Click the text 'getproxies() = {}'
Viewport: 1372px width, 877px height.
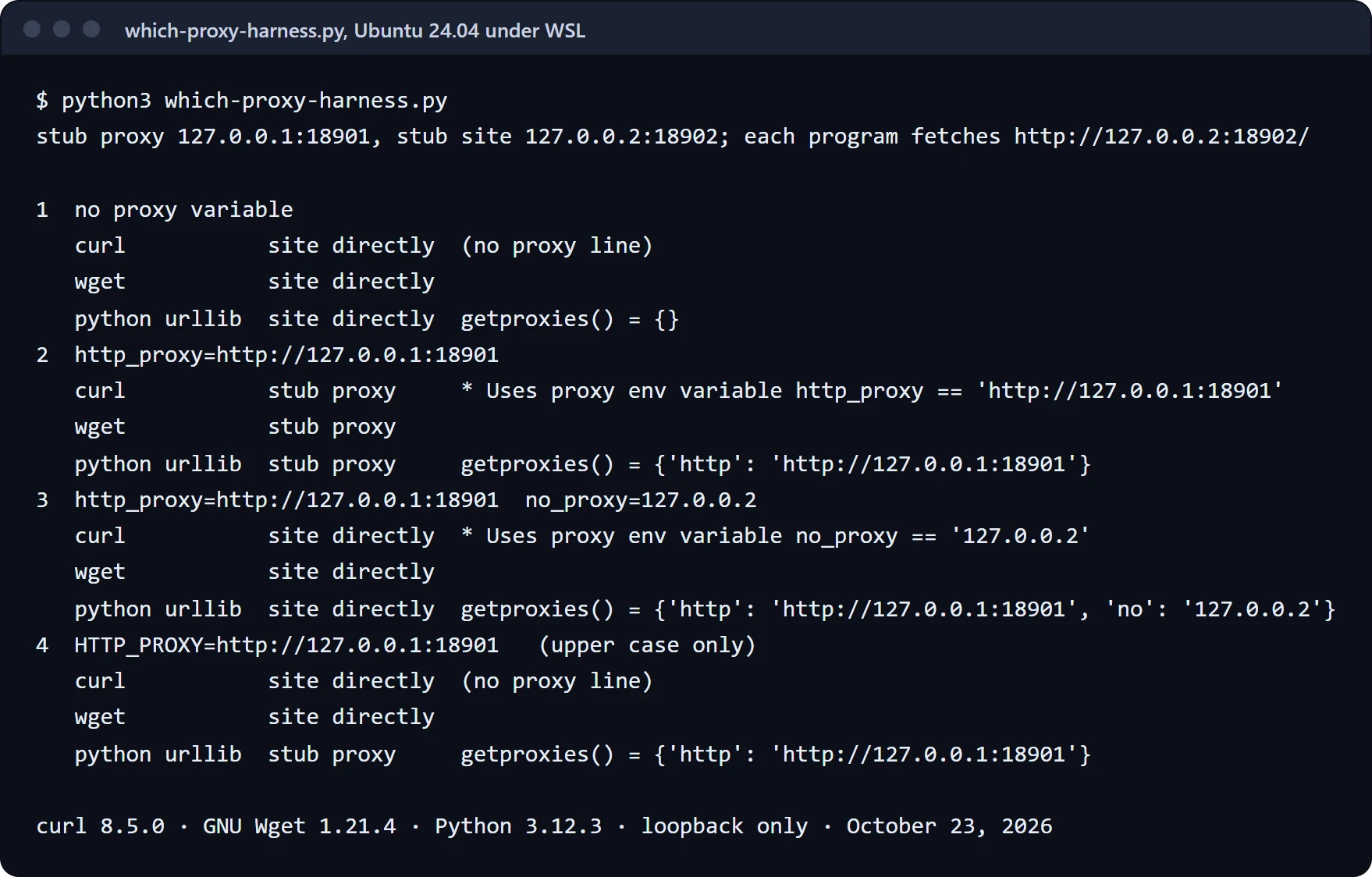tap(570, 319)
